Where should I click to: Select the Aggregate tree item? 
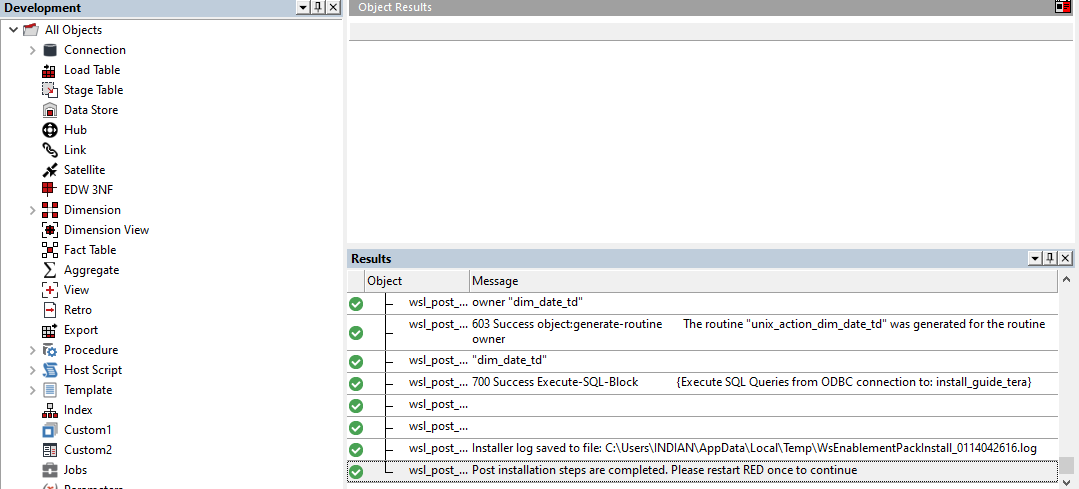pyautogui.click(x=92, y=270)
